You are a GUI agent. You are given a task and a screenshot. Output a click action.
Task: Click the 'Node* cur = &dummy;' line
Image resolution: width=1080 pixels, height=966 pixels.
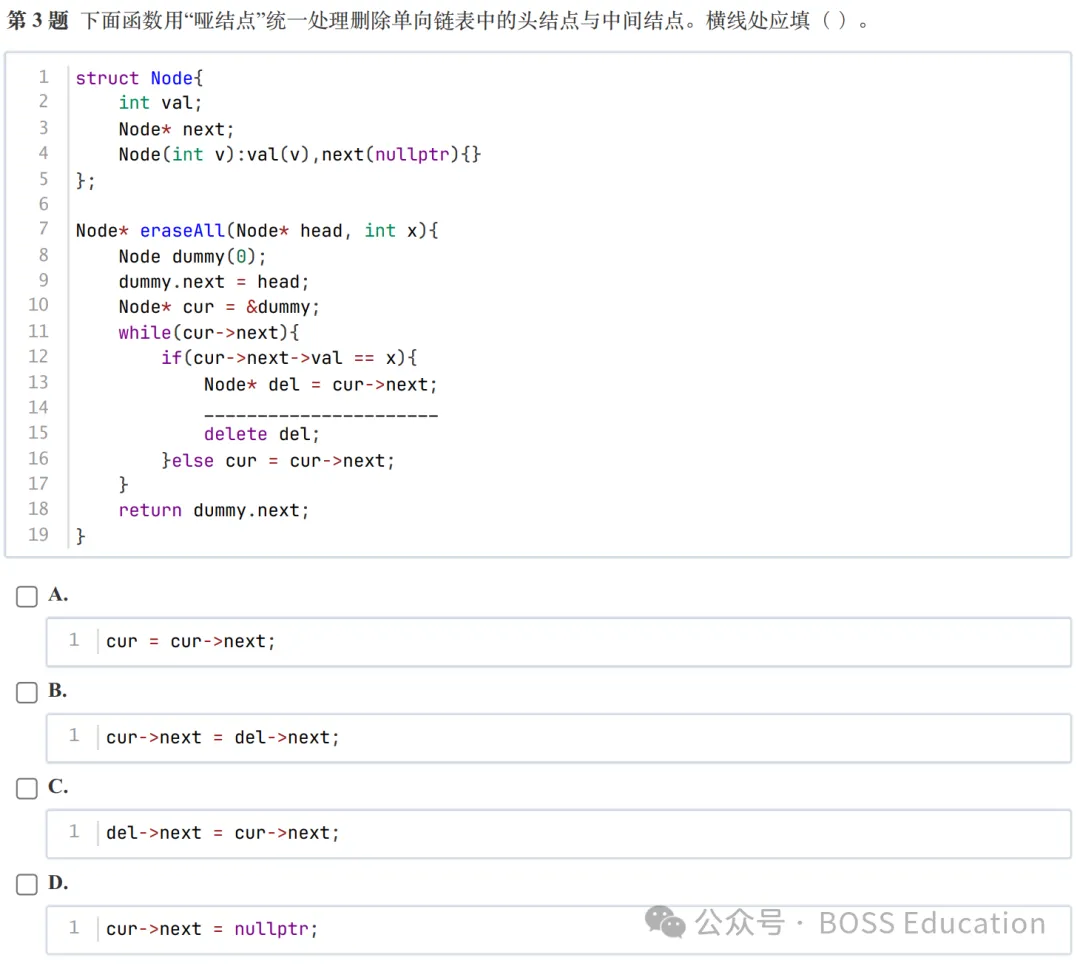[x=218, y=307]
